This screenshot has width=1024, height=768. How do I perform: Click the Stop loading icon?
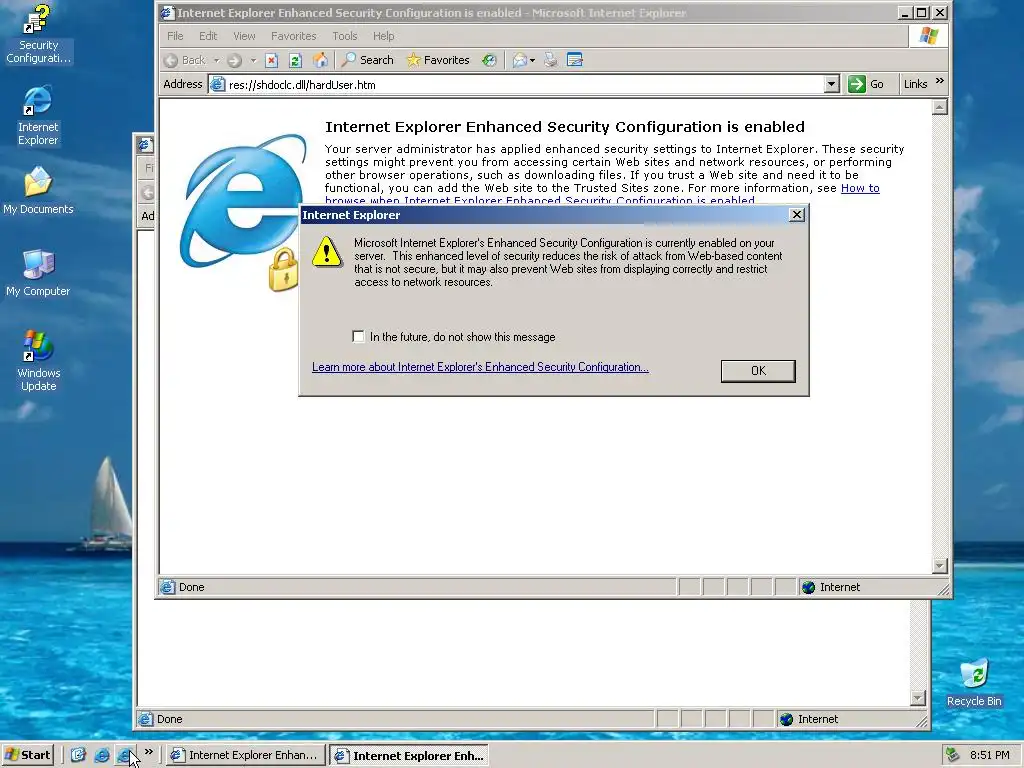tap(272, 60)
